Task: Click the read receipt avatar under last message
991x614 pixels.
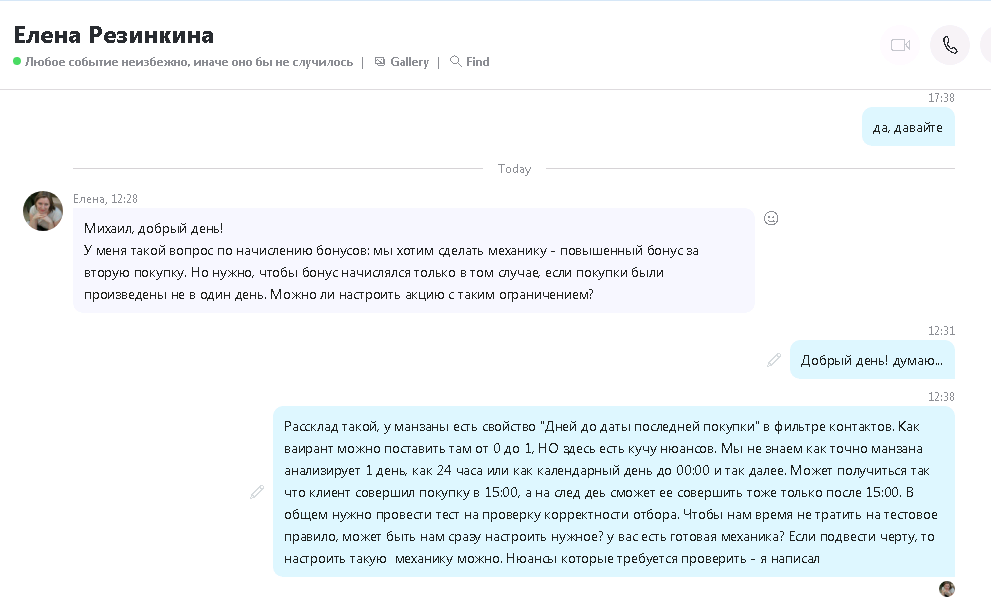Action: [947, 589]
